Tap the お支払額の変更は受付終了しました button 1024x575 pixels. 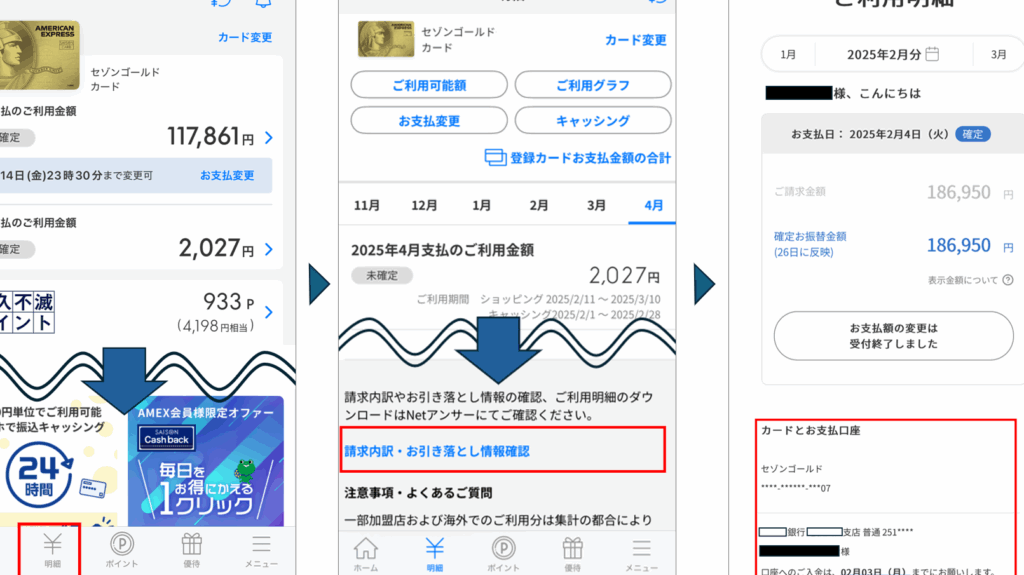[893, 336]
